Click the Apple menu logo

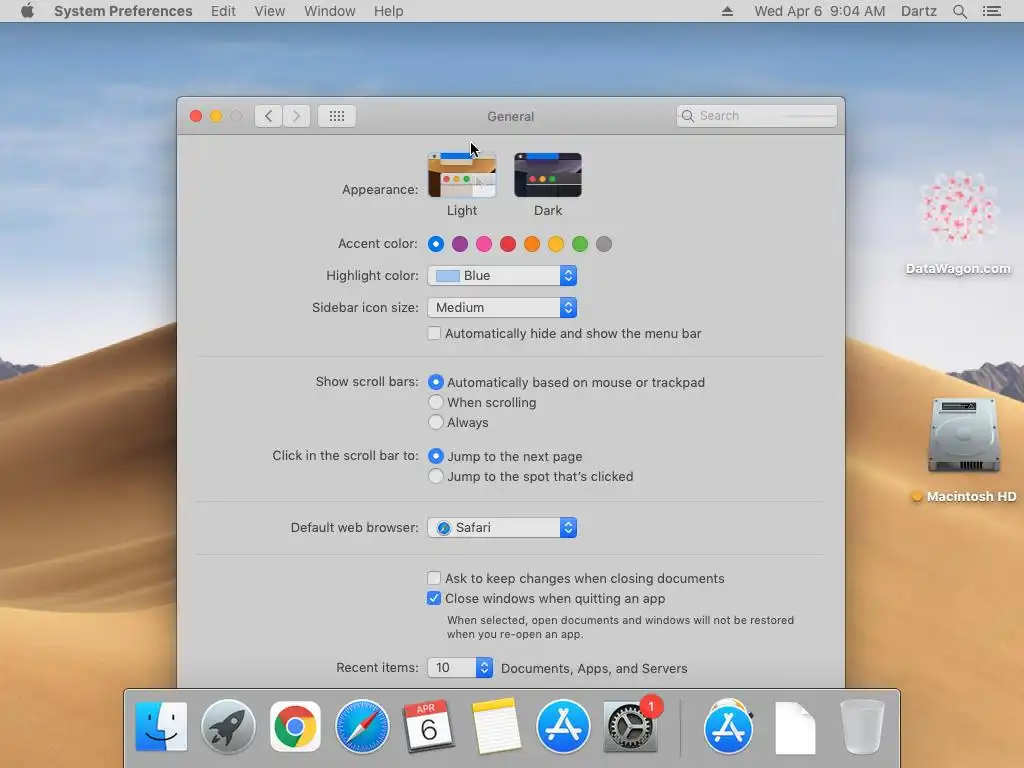[x=27, y=11]
